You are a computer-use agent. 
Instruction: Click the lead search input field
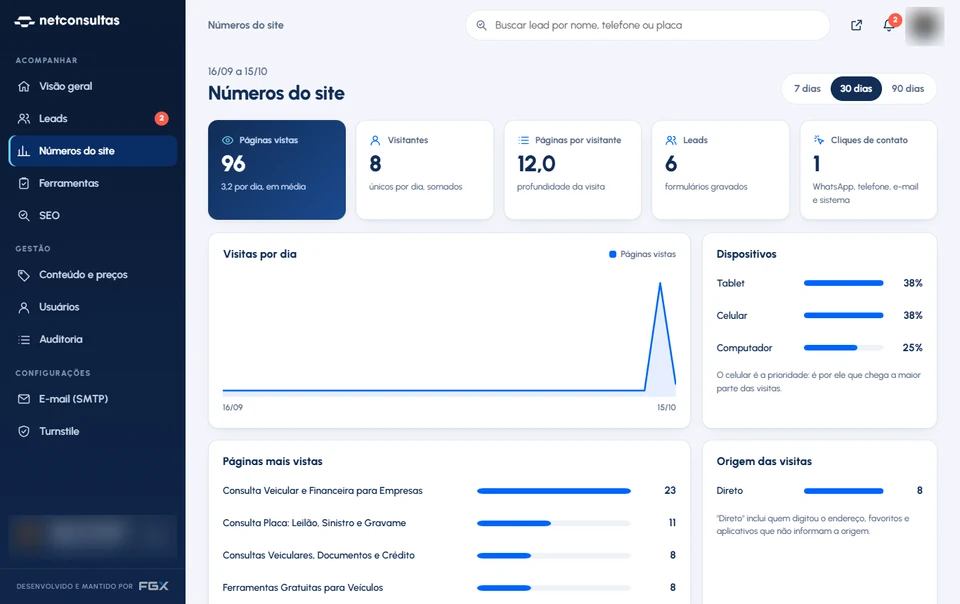[x=648, y=25]
